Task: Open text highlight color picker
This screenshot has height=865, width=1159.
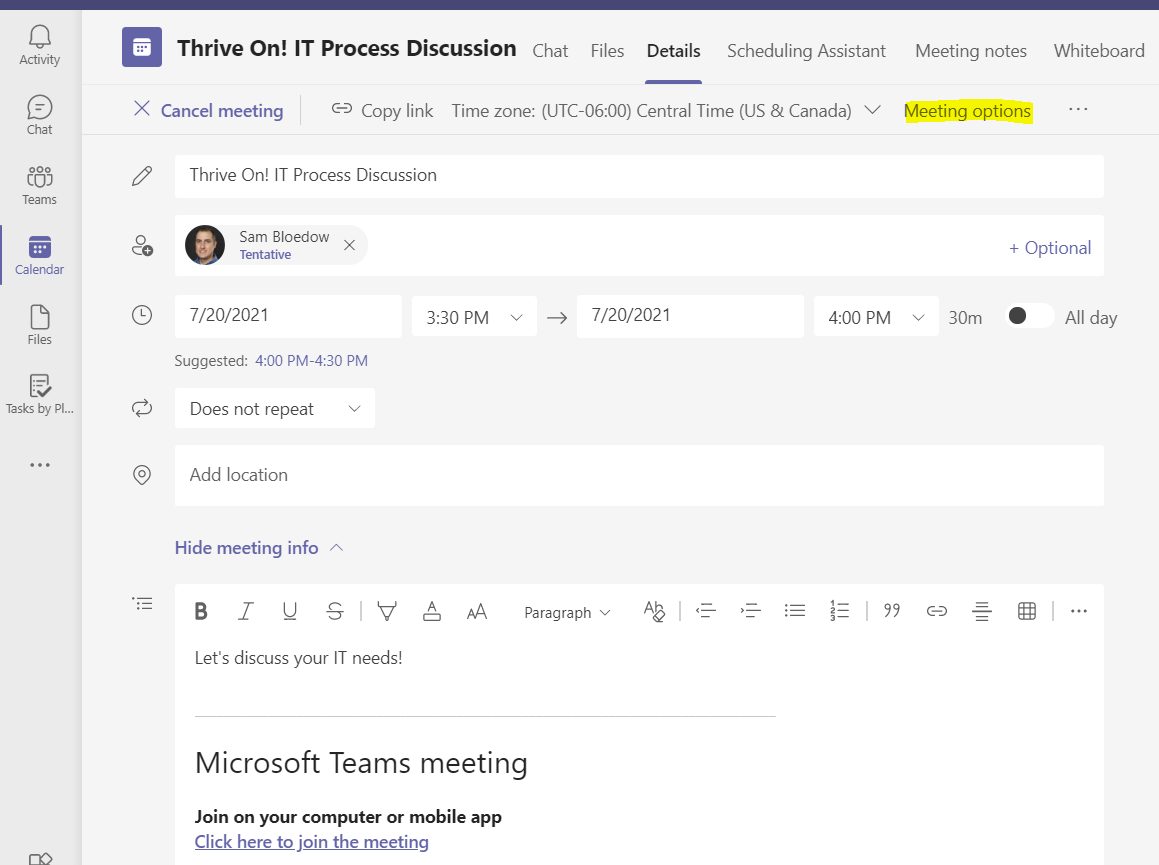Action: (x=387, y=611)
